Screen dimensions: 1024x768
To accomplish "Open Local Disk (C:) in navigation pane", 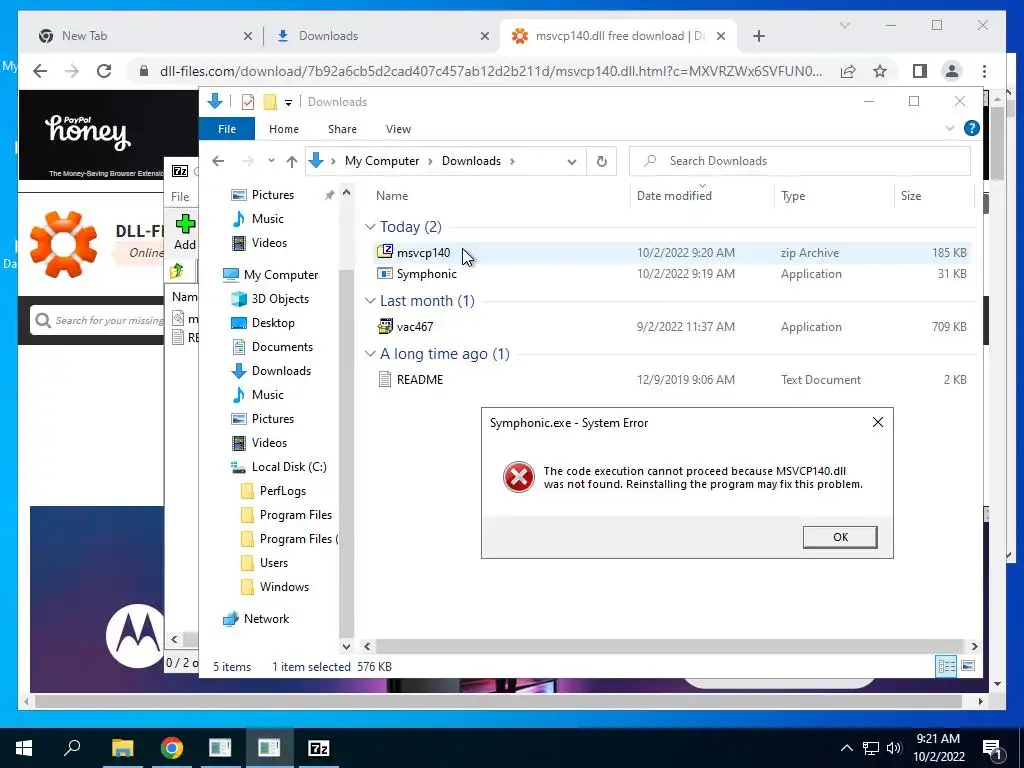I will (289, 467).
